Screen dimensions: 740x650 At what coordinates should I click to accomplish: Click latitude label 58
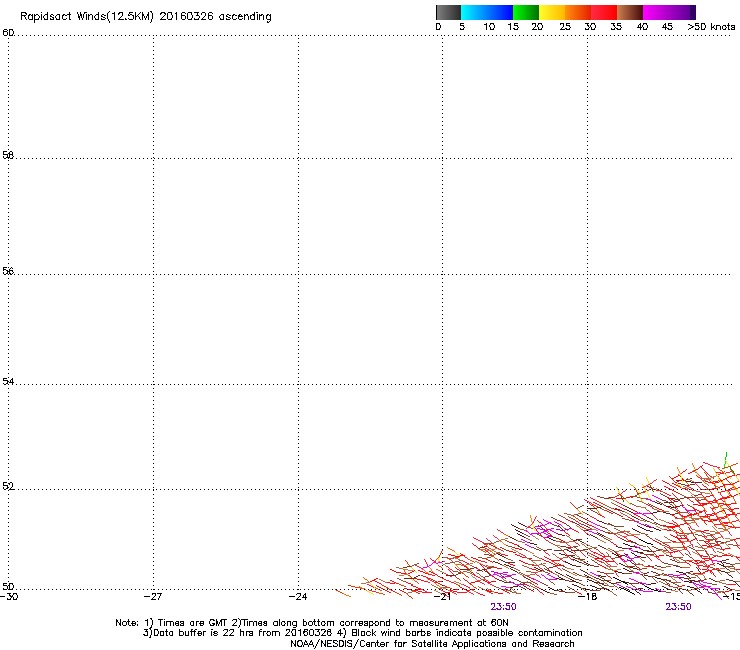coord(8,155)
